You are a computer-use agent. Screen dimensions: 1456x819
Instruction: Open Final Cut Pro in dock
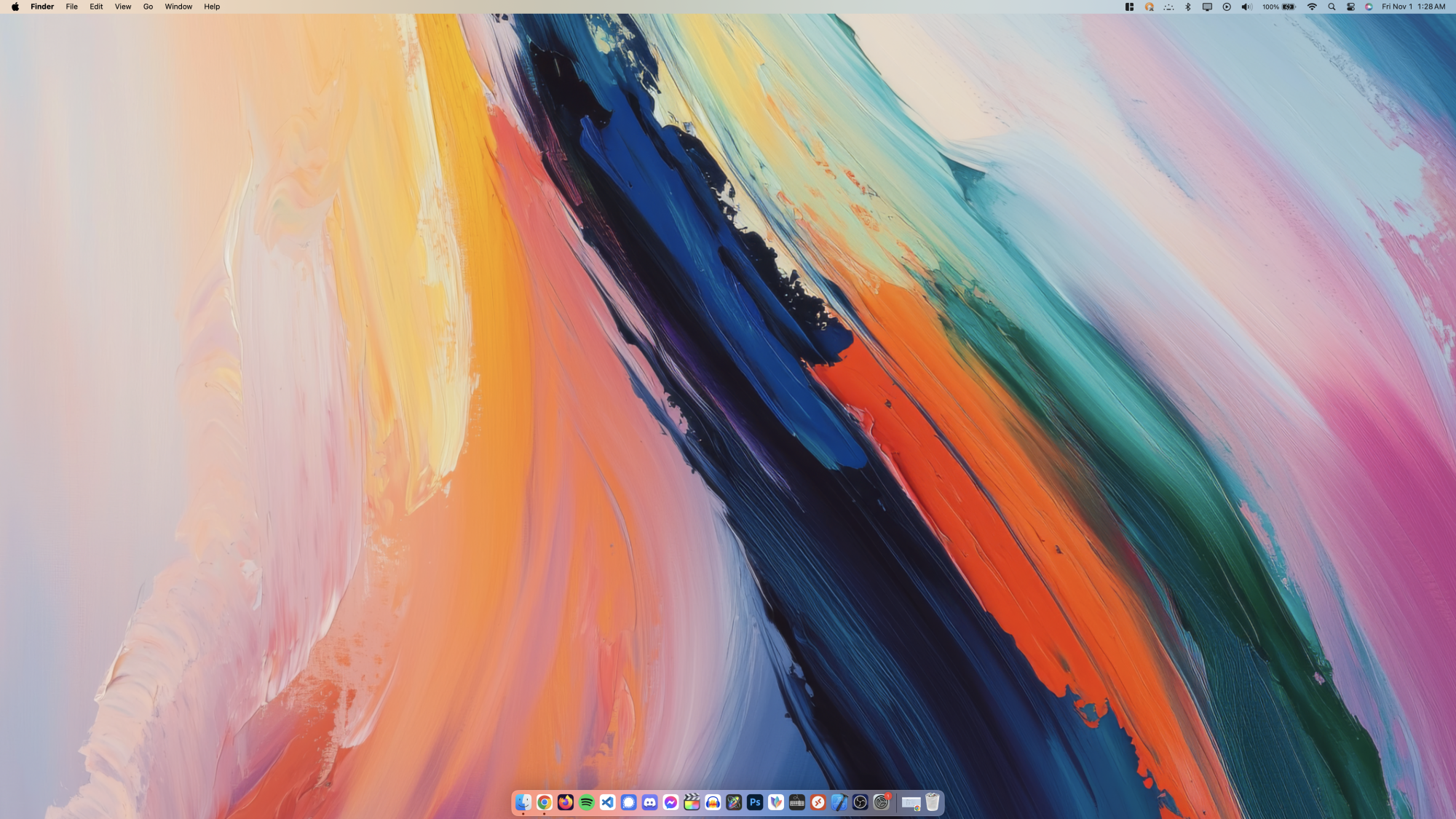[692, 802]
